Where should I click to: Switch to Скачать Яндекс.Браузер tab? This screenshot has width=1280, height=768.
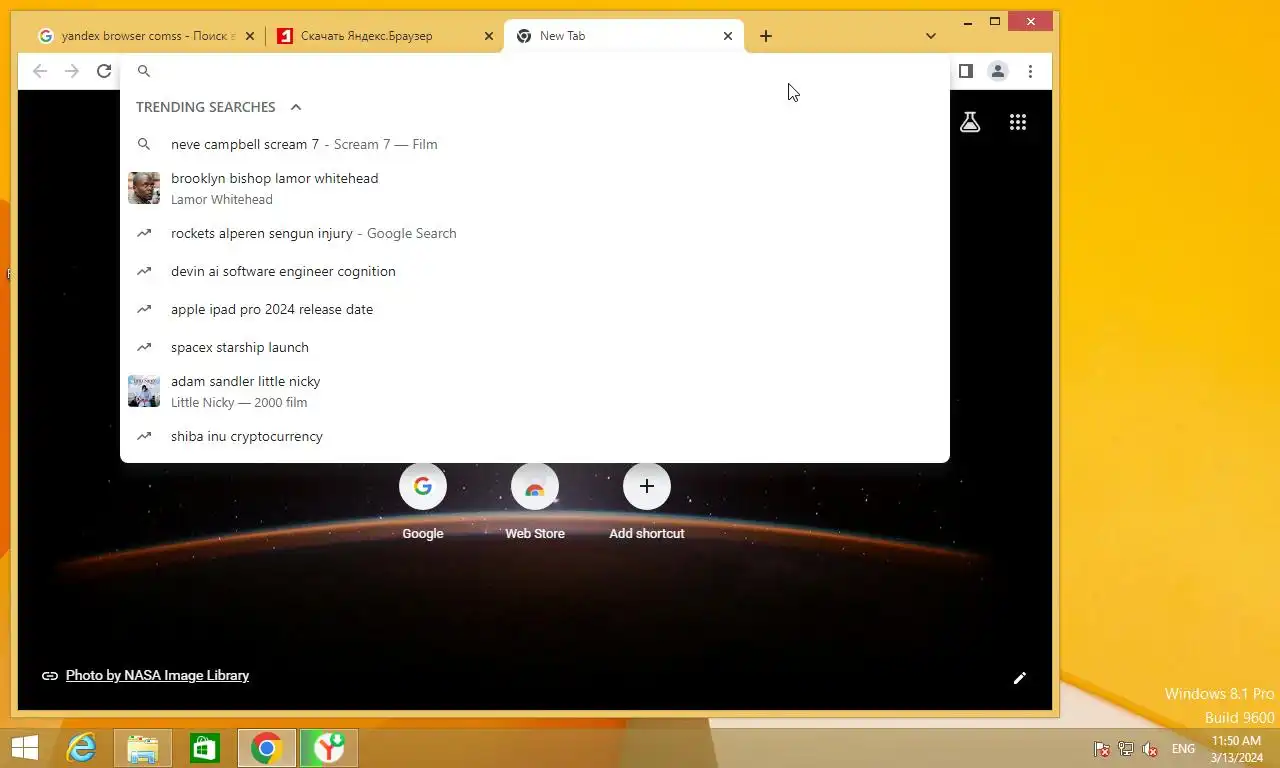point(385,36)
